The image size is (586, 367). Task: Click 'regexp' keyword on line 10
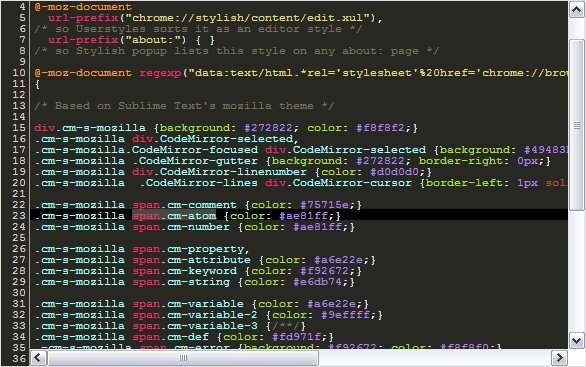click(160, 73)
